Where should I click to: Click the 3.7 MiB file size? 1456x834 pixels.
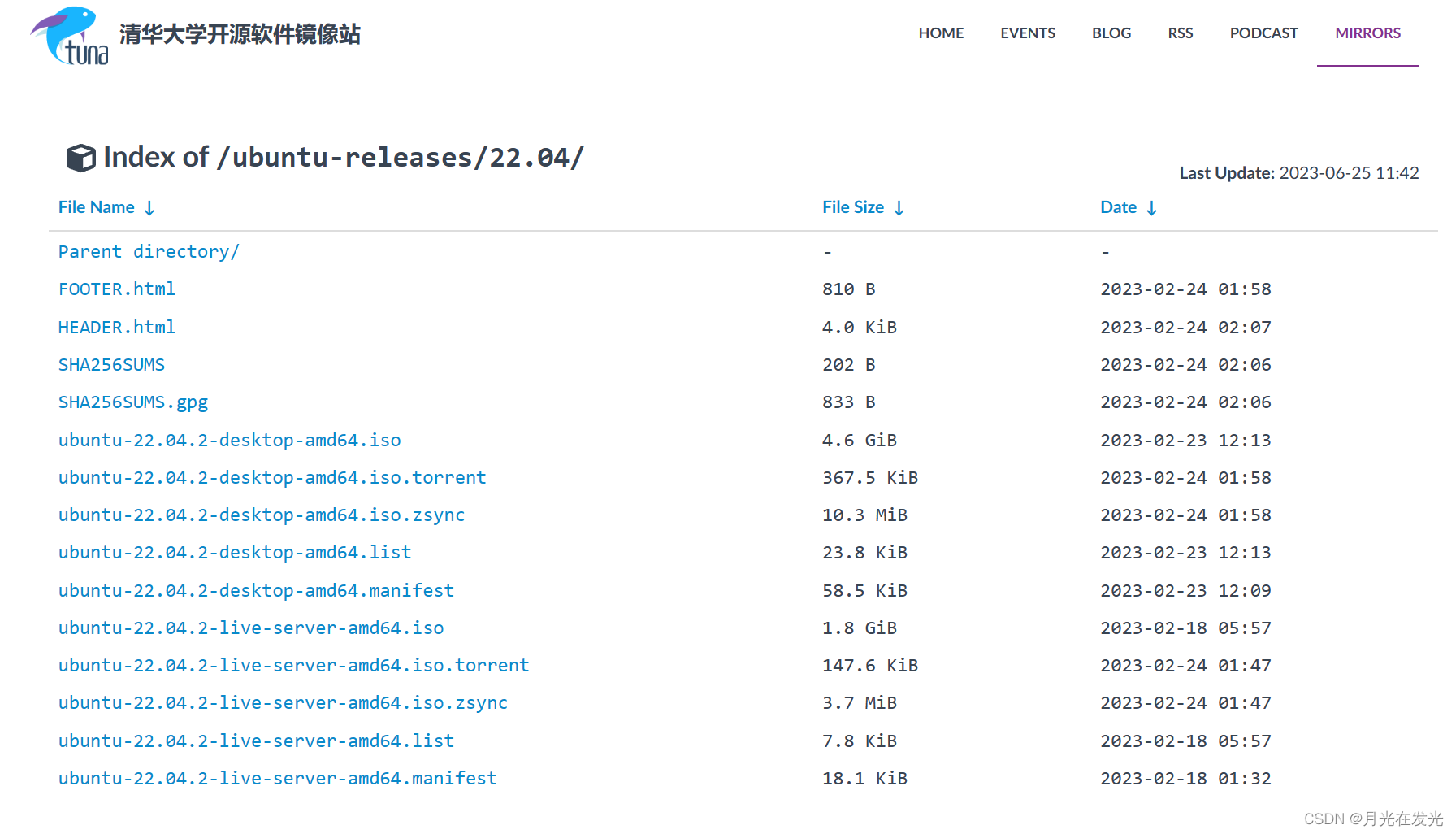pyautogui.click(x=860, y=703)
